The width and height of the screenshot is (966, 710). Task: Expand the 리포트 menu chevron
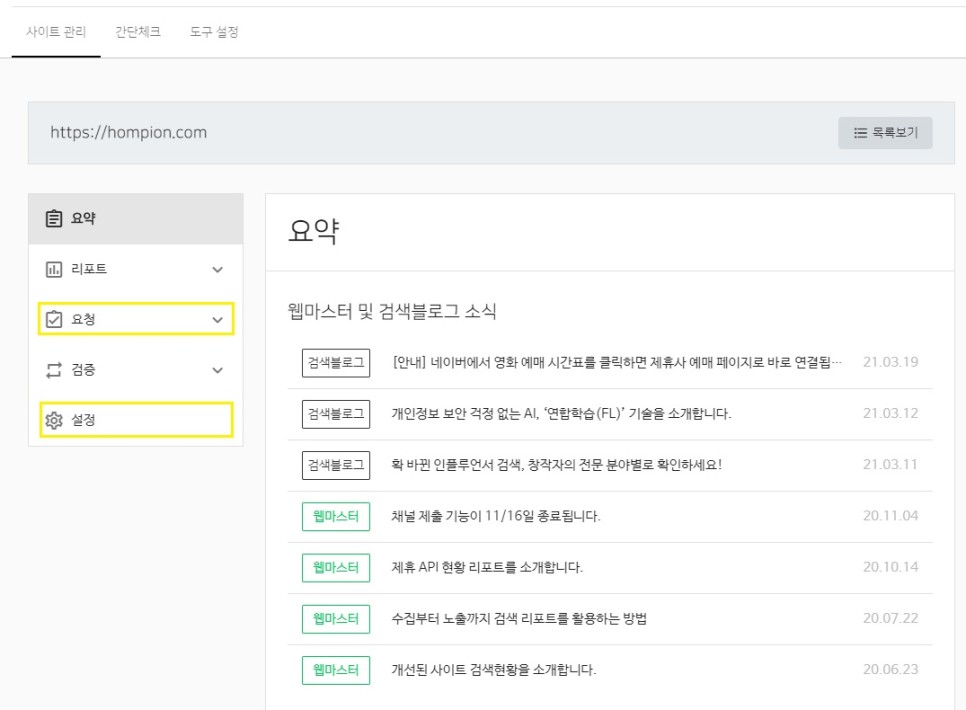pos(218,269)
